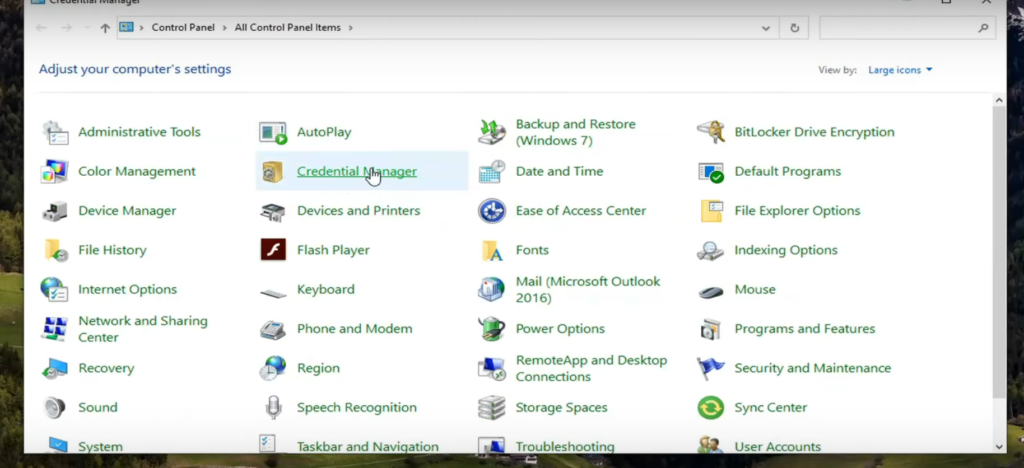Click the Sound link text
Screen dimensions: 1024x468
98,407
